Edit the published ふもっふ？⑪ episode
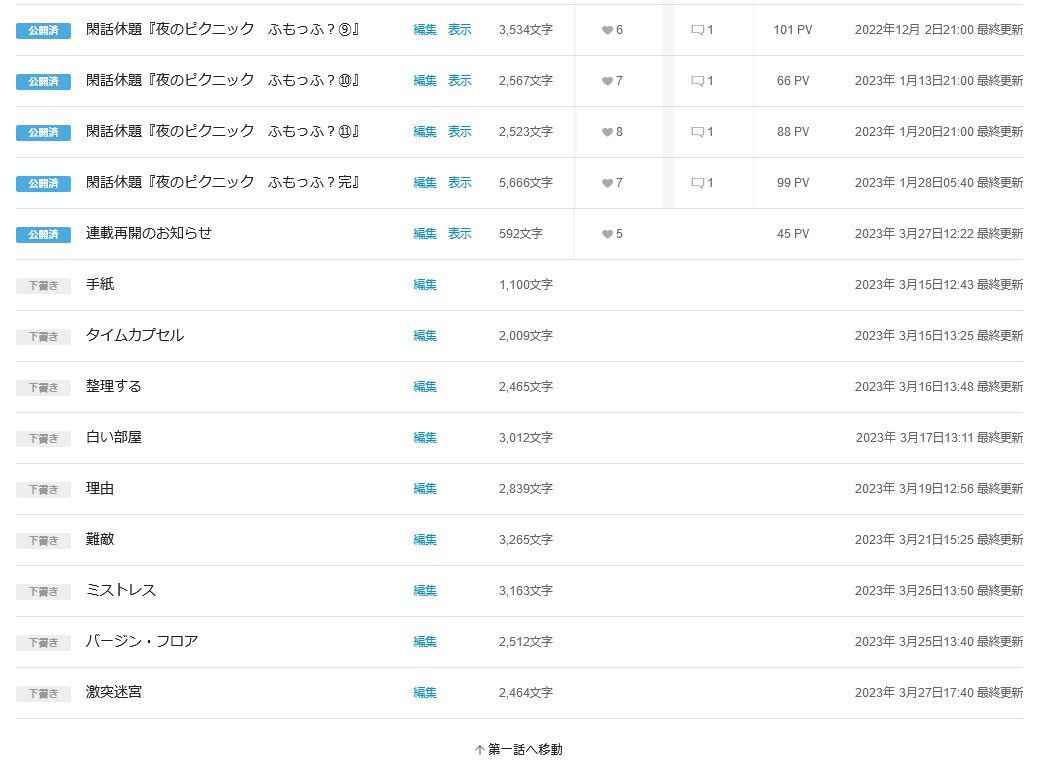 pyautogui.click(x=425, y=132)
